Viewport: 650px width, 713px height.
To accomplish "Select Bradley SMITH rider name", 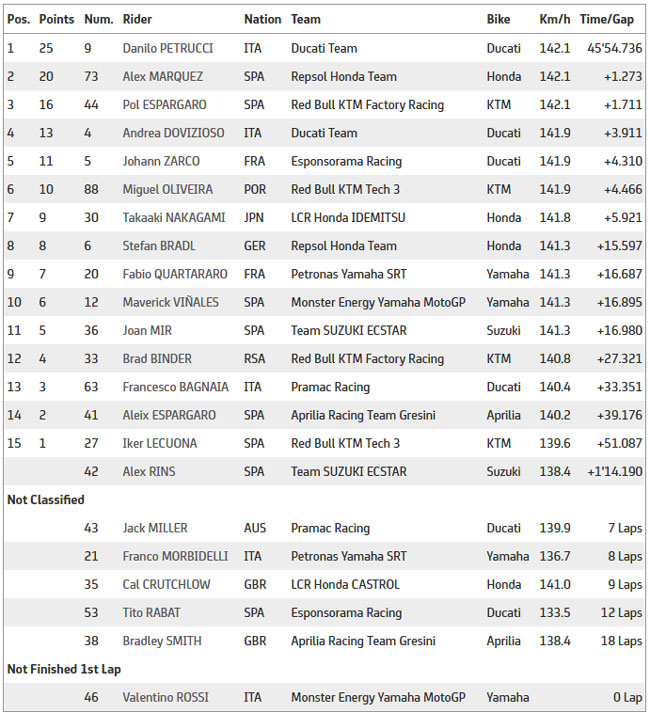I will (162, 641).
